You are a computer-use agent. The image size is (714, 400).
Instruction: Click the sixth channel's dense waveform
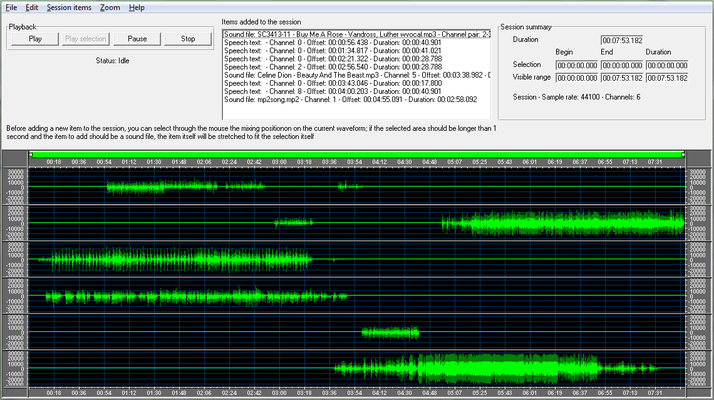coord(495,368)
